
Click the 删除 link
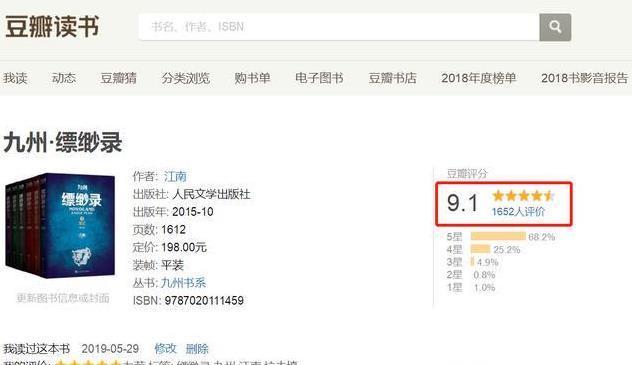[197, 348]
